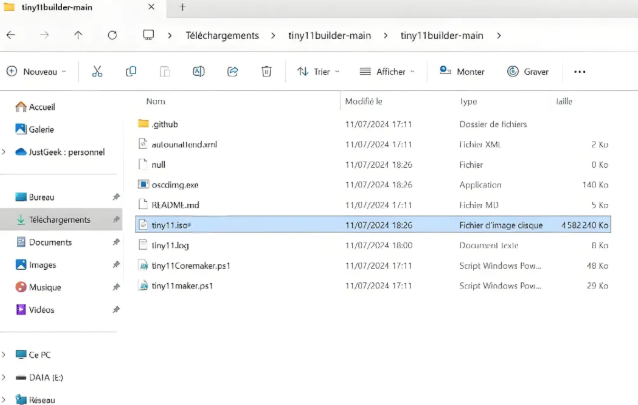This screenshot has height=405, width=638.
Task: Expand the Ce PC tree node
Action: click(x=6, y=354)
